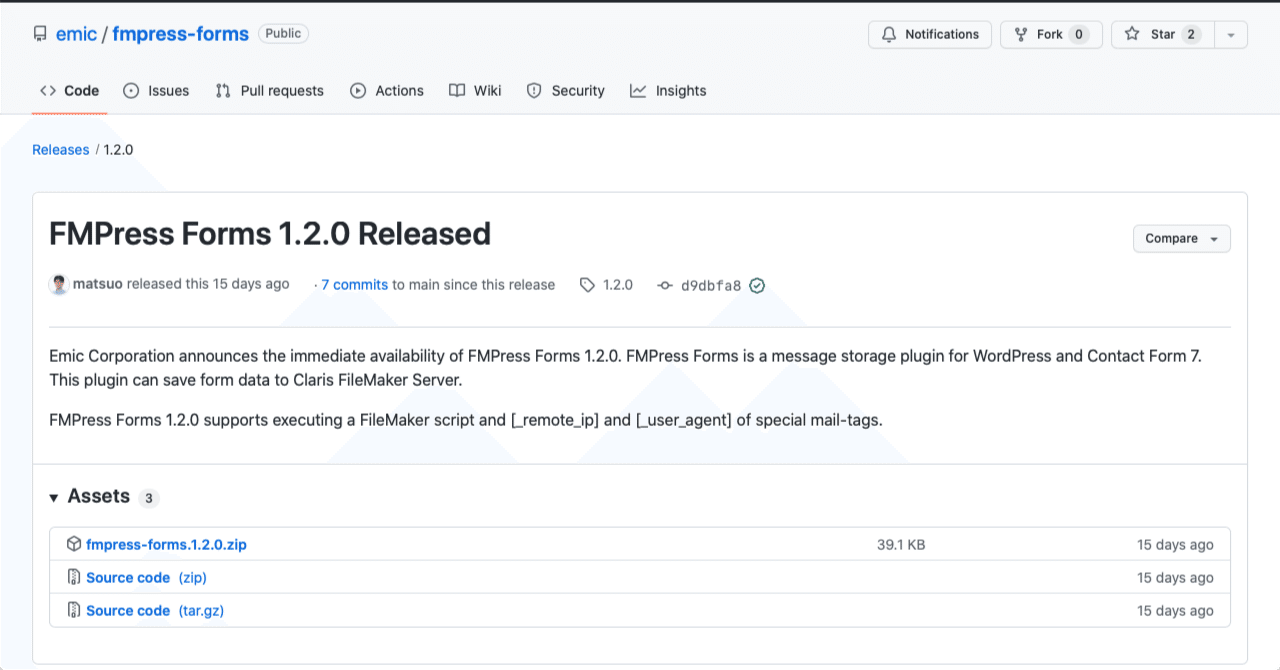Viewport: 1280px width, 670px height.
Task: Open the Actions tab
Action: pos(387,91)
